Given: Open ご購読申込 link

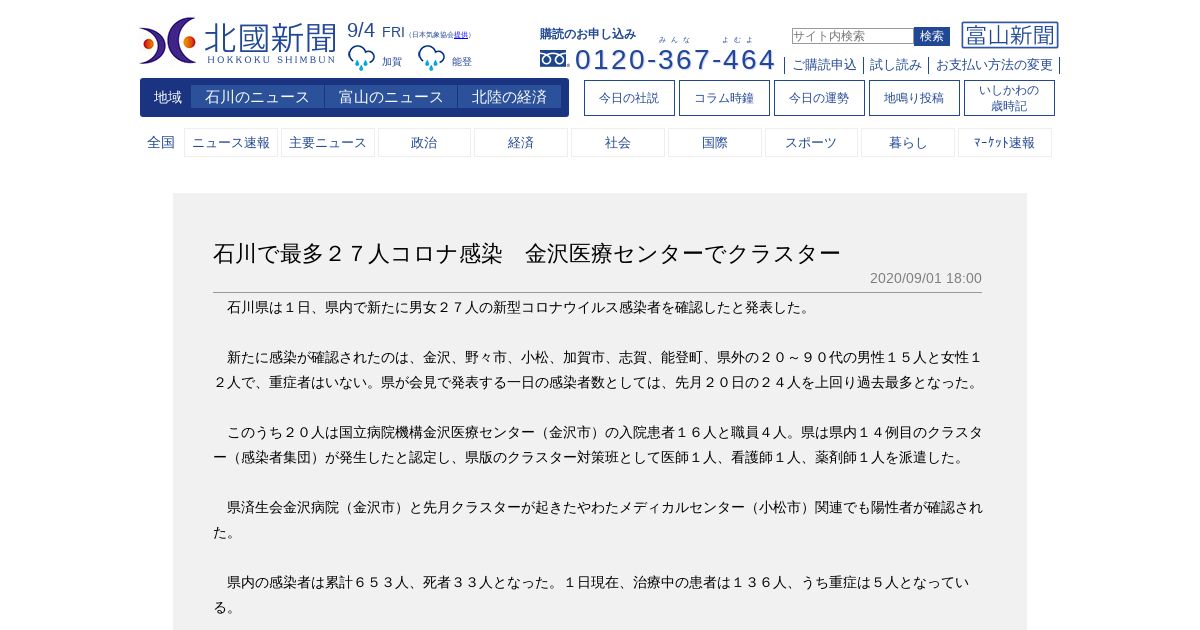Looking at the screenshot, I should pyautogui.click(x=824, y=65).
